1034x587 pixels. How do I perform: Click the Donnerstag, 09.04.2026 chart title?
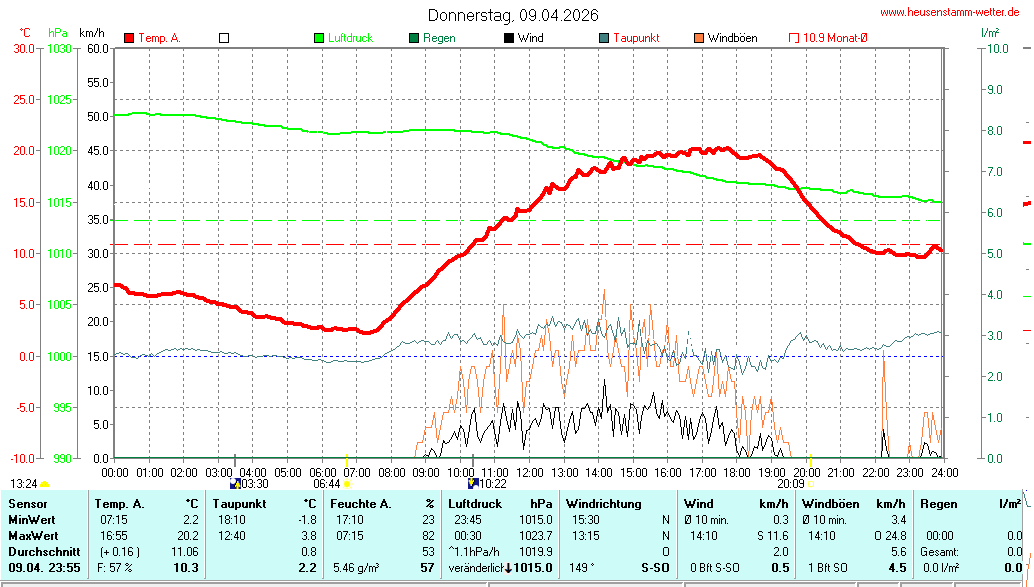pyautogui.click(x=513, y=15)
